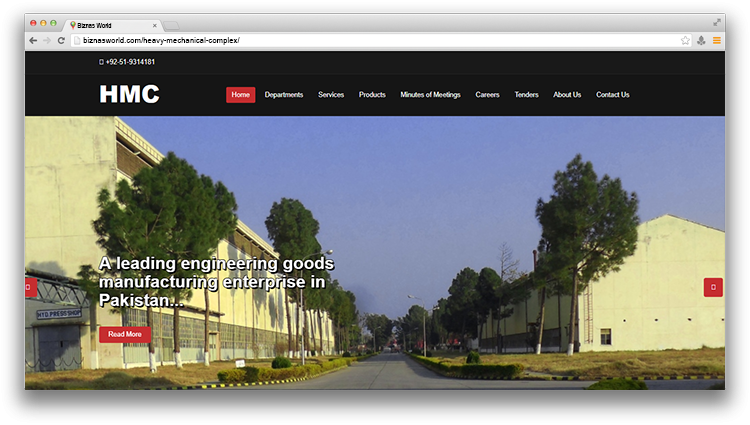Open a new tab next to Biznes World
Image resolution: width=750 pixels, height=425 pixels.
coord(172,25)
